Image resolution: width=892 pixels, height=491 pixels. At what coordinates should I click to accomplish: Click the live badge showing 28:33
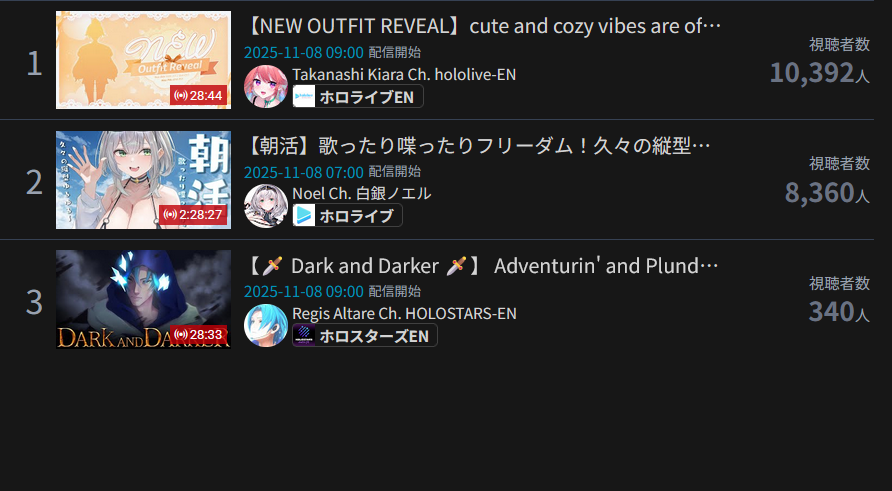[199, 335]
